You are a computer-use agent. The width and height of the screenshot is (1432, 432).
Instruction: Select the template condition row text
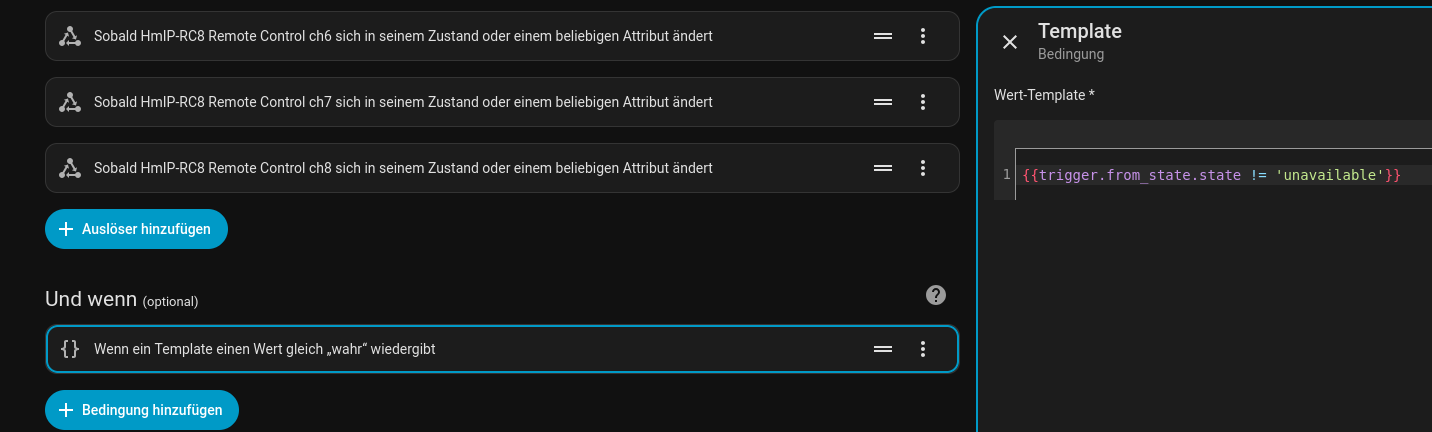264,349
